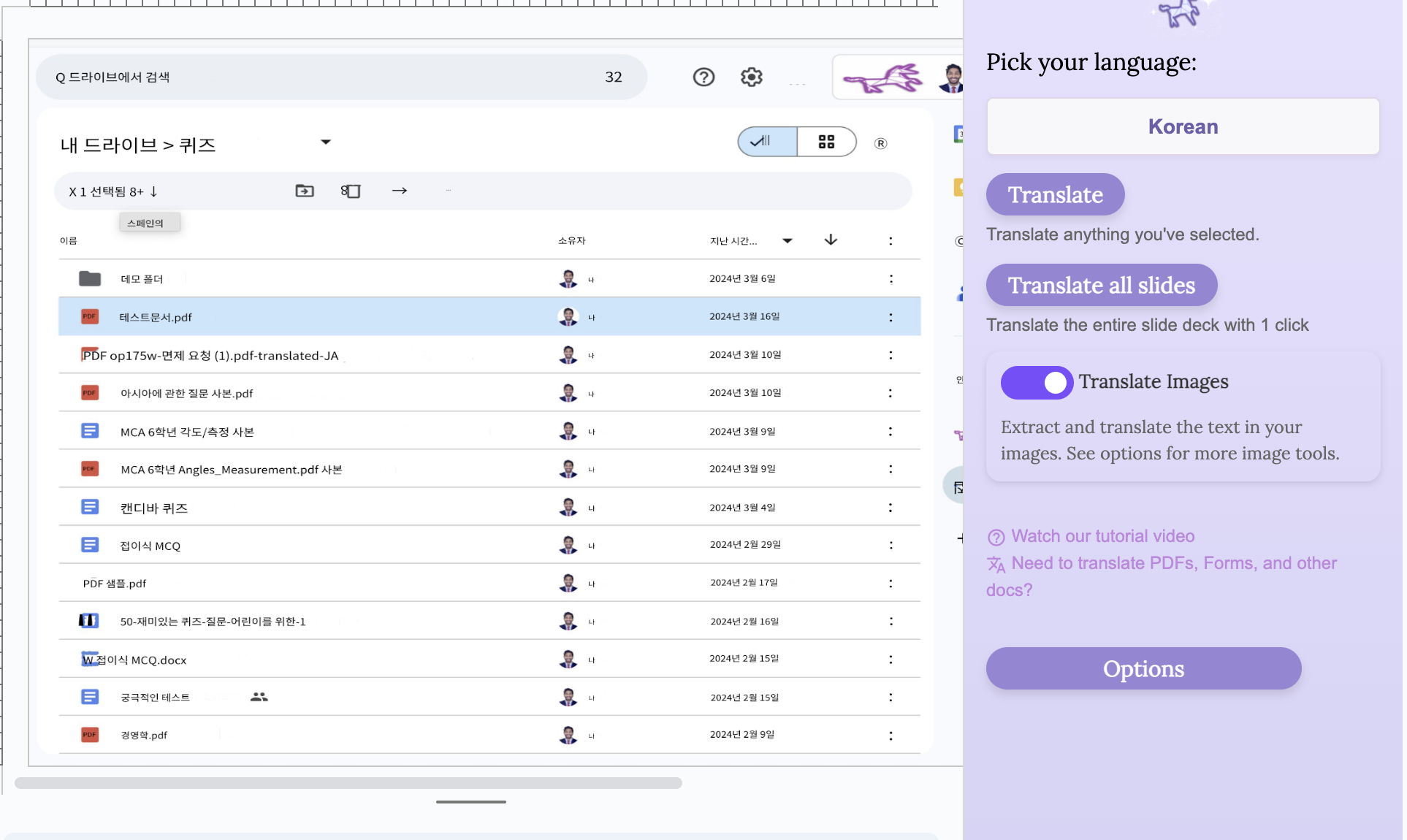
Task: Expand the 지난 시간 sort dropdown
Action: (x=787, y=240)
